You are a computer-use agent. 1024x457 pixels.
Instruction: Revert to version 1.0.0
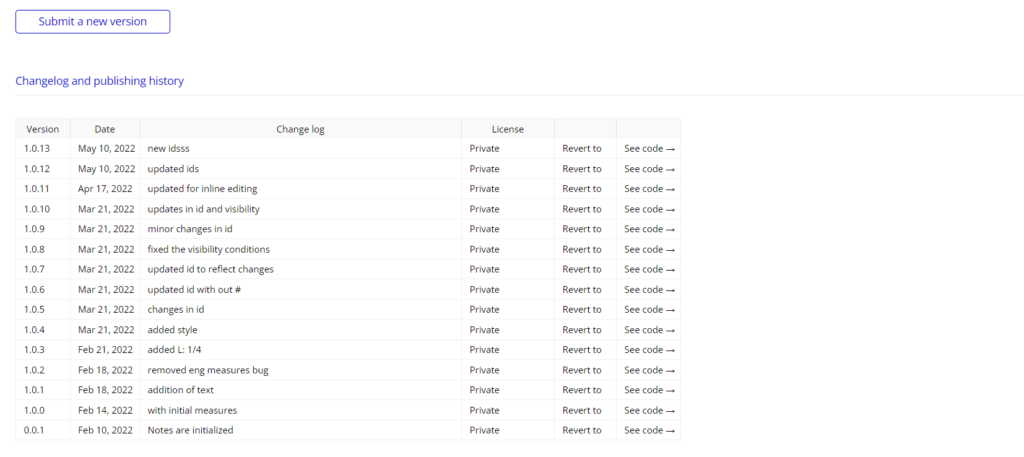click(x=582, y=410)
